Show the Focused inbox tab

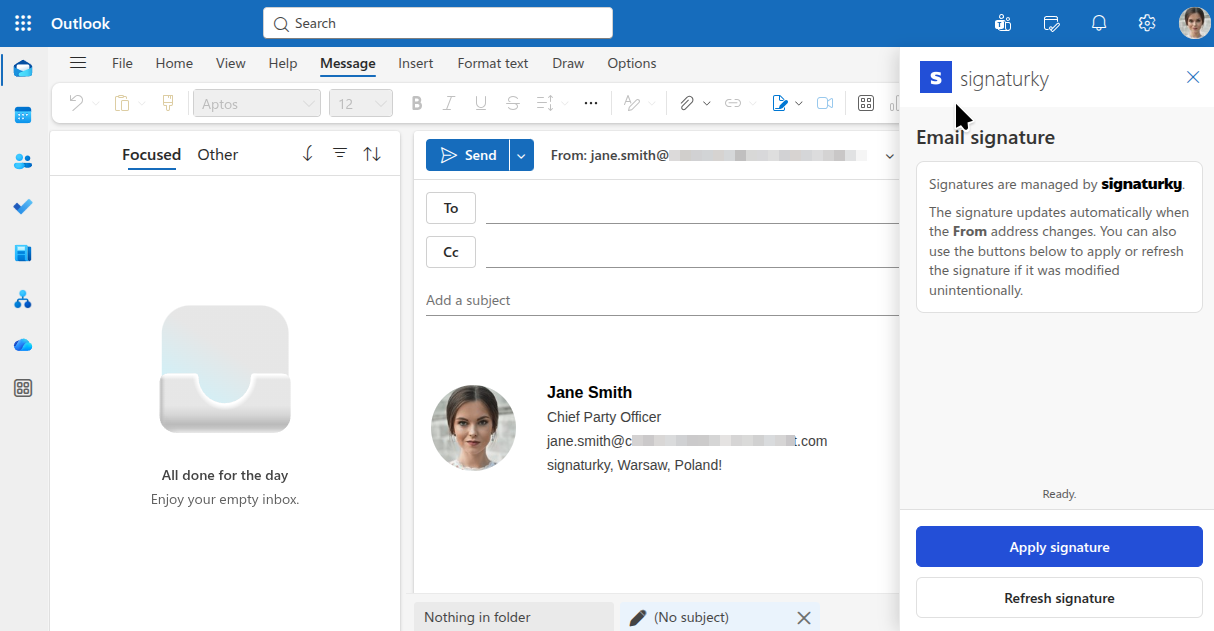click(151, 154)
